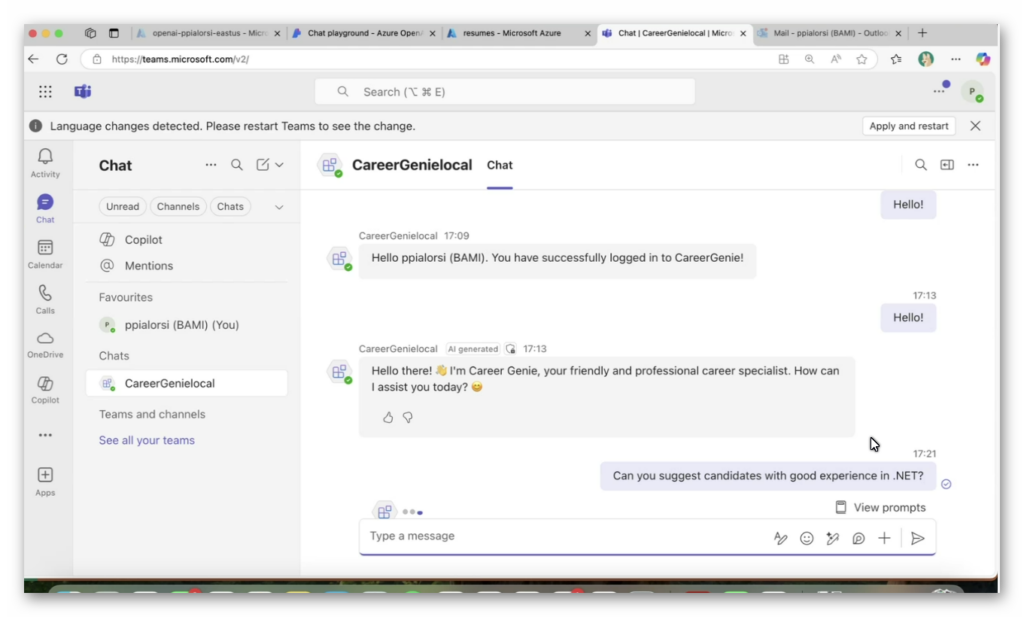1024x617 pixels.
Task: Click the AI generated label
Action: [x=473, y=349]
